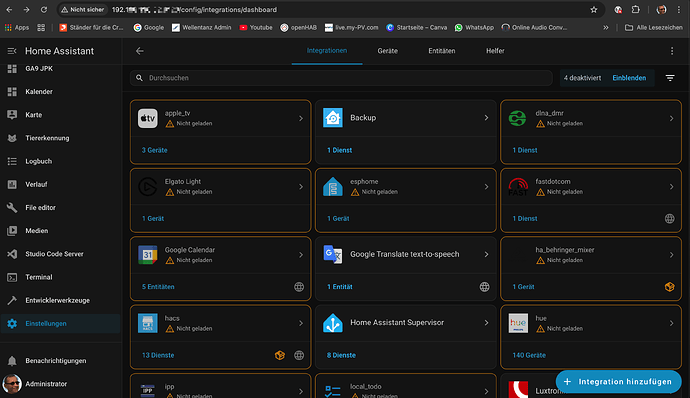Click the Elgato Light logo
The height and width of the screenshot is (398, 690).
click(x=147, y=187)
